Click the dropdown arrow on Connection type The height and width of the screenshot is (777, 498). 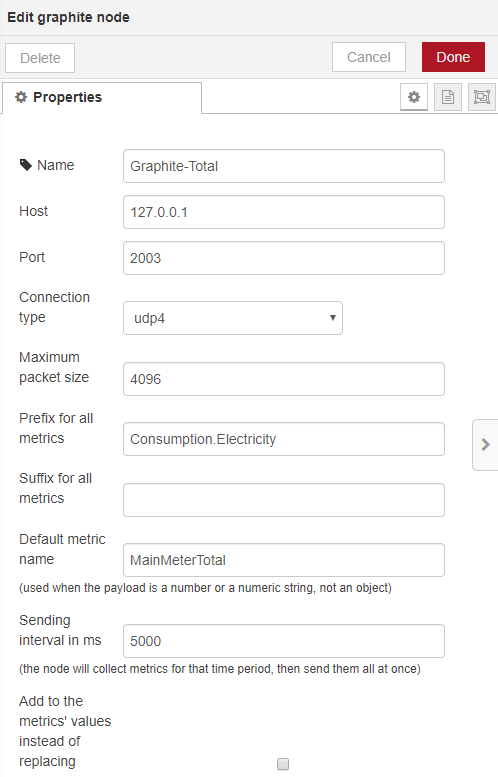point(332,318)
